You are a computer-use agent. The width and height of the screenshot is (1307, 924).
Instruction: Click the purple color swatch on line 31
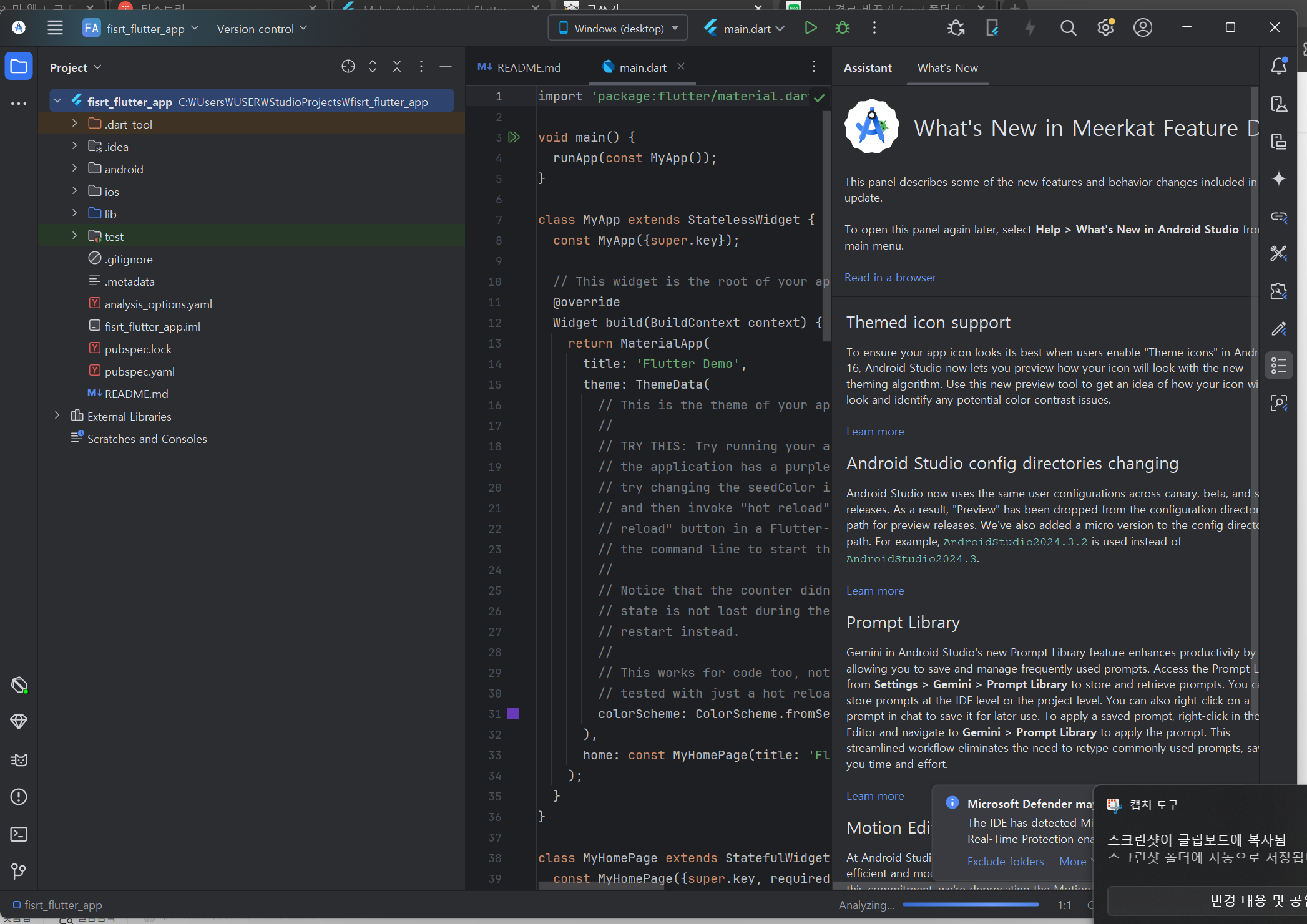click(x=513, y=714)
